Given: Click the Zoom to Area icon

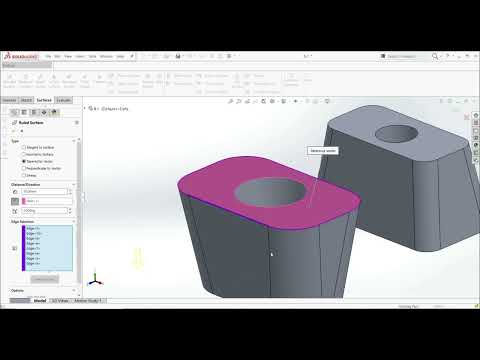Looking at the screenshot, I should click(239, 101).
